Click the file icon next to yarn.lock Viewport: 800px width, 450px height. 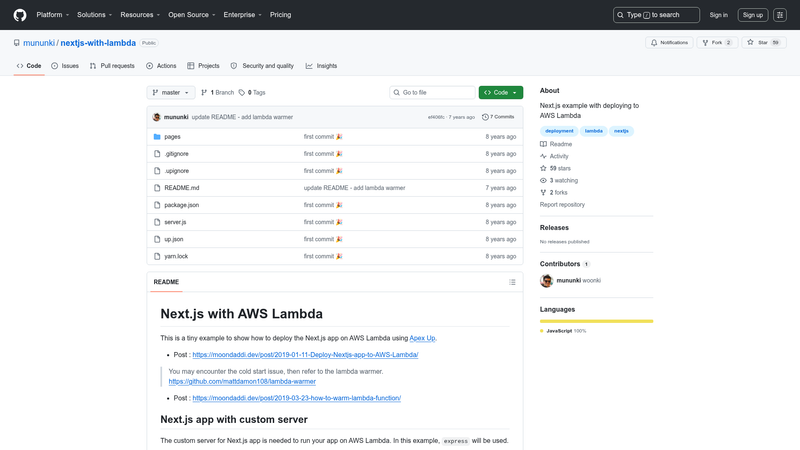(x=157, y=256)
